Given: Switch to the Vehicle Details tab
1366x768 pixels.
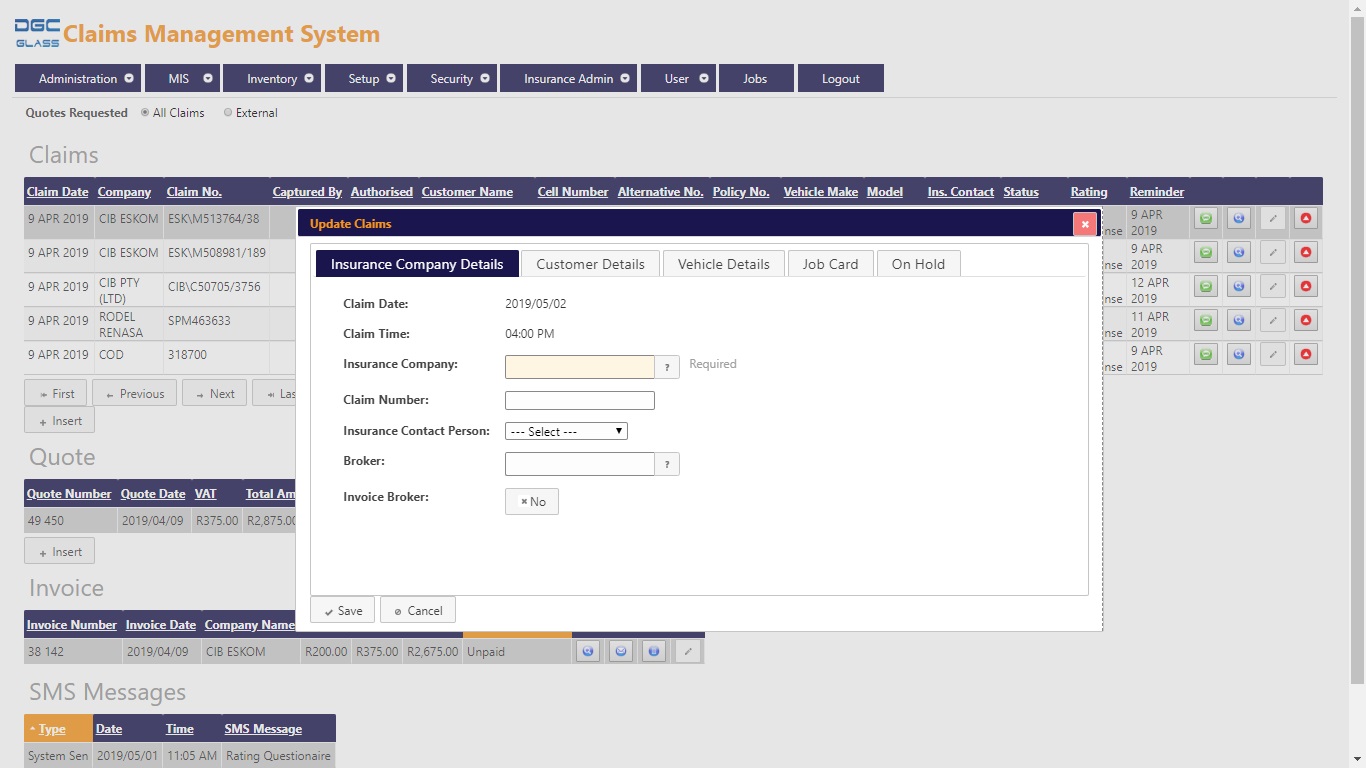Looking at the screenshot, I should point(723,263).
